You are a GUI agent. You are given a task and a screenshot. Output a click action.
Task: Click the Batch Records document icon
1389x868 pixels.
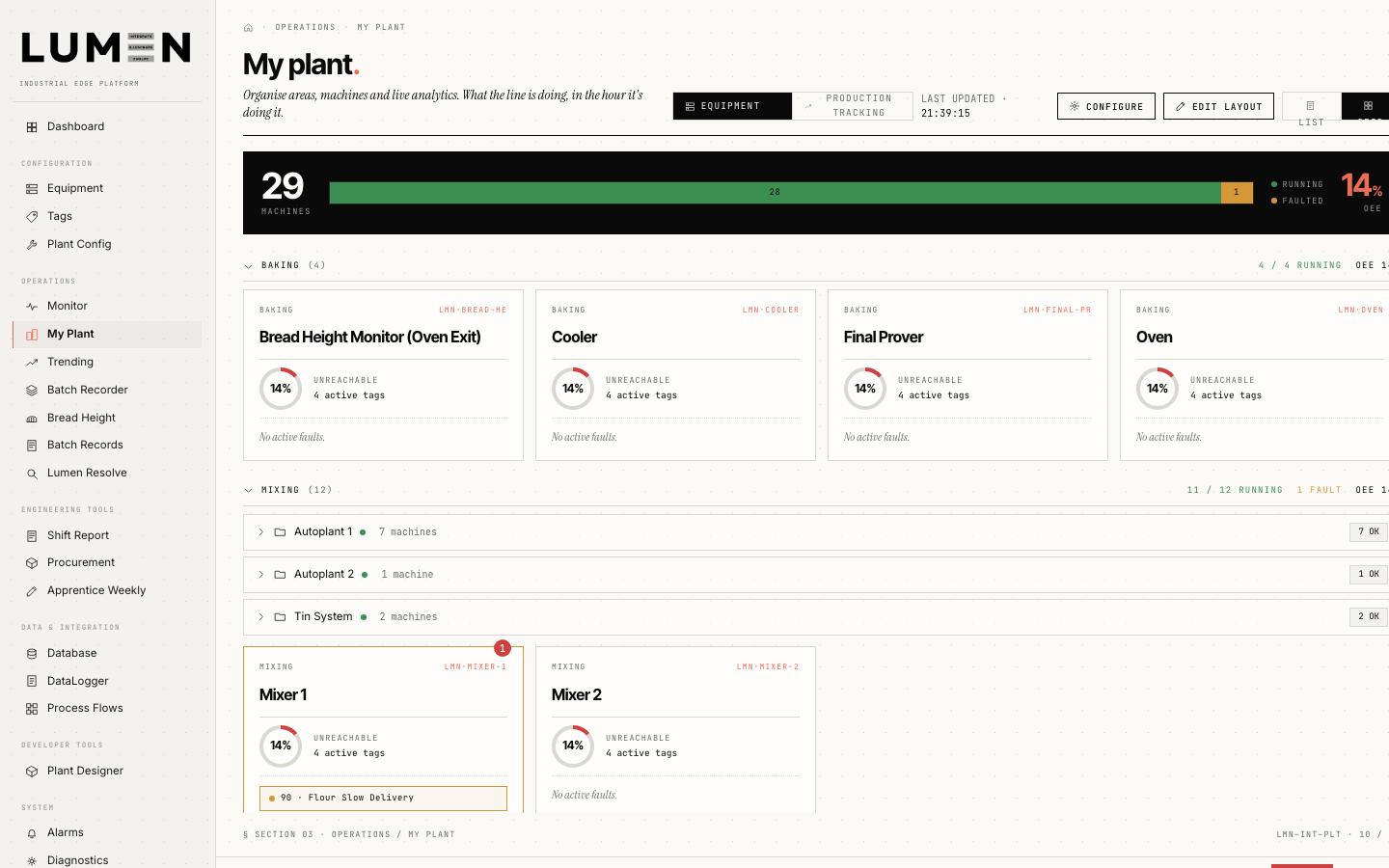32,446
